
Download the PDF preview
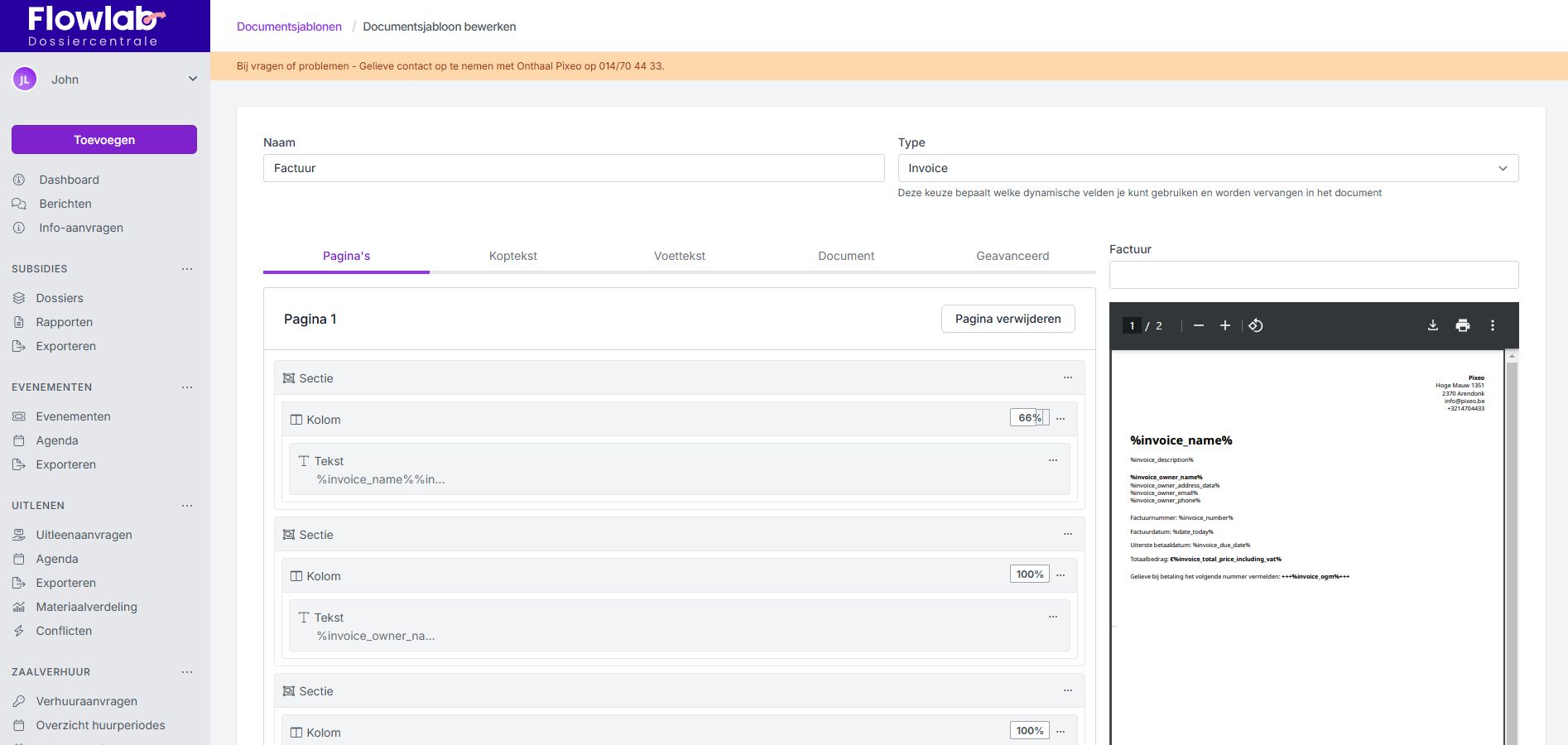1433,325
